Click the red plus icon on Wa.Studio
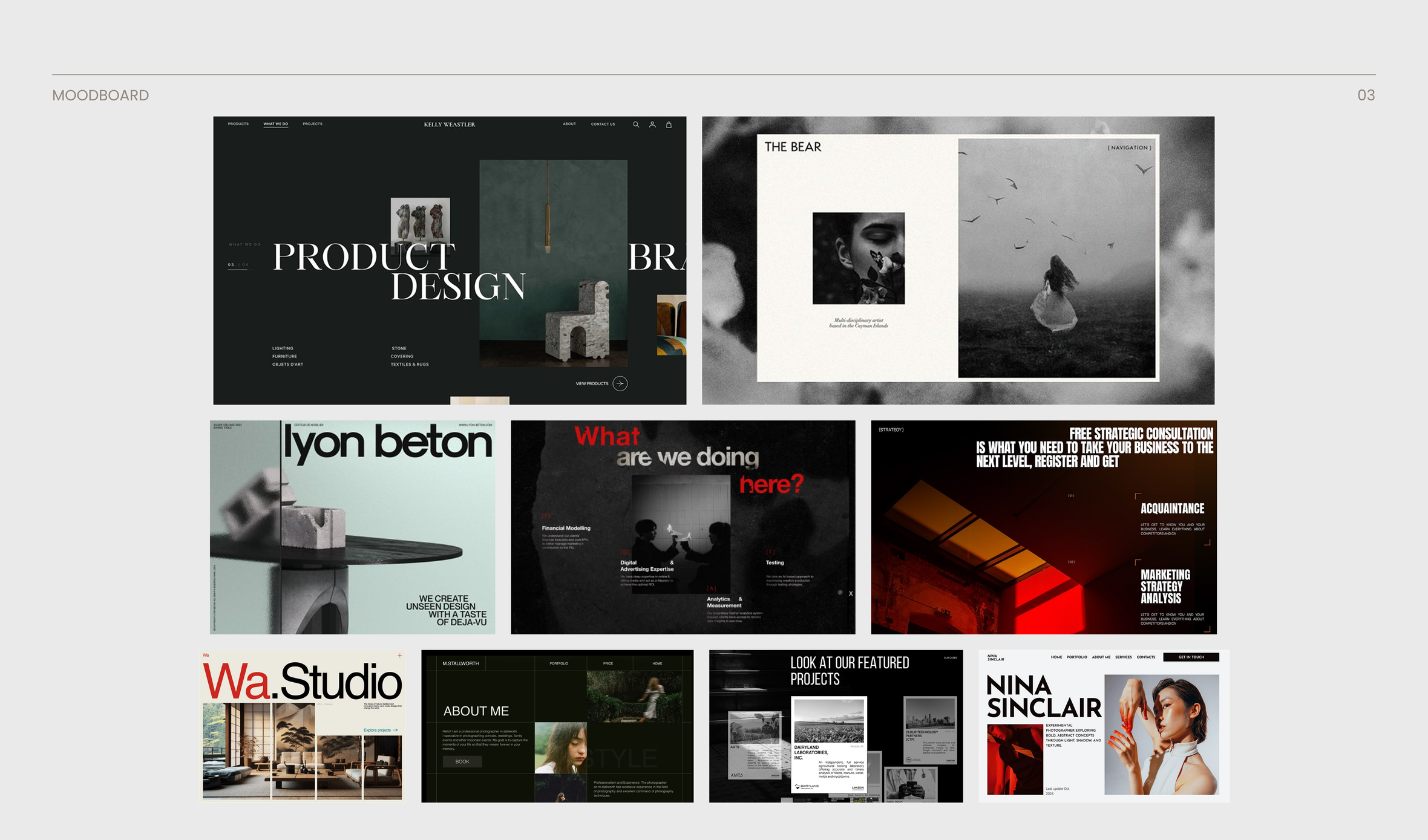This screenshot has height=840, width=1428. pos(399,656)
